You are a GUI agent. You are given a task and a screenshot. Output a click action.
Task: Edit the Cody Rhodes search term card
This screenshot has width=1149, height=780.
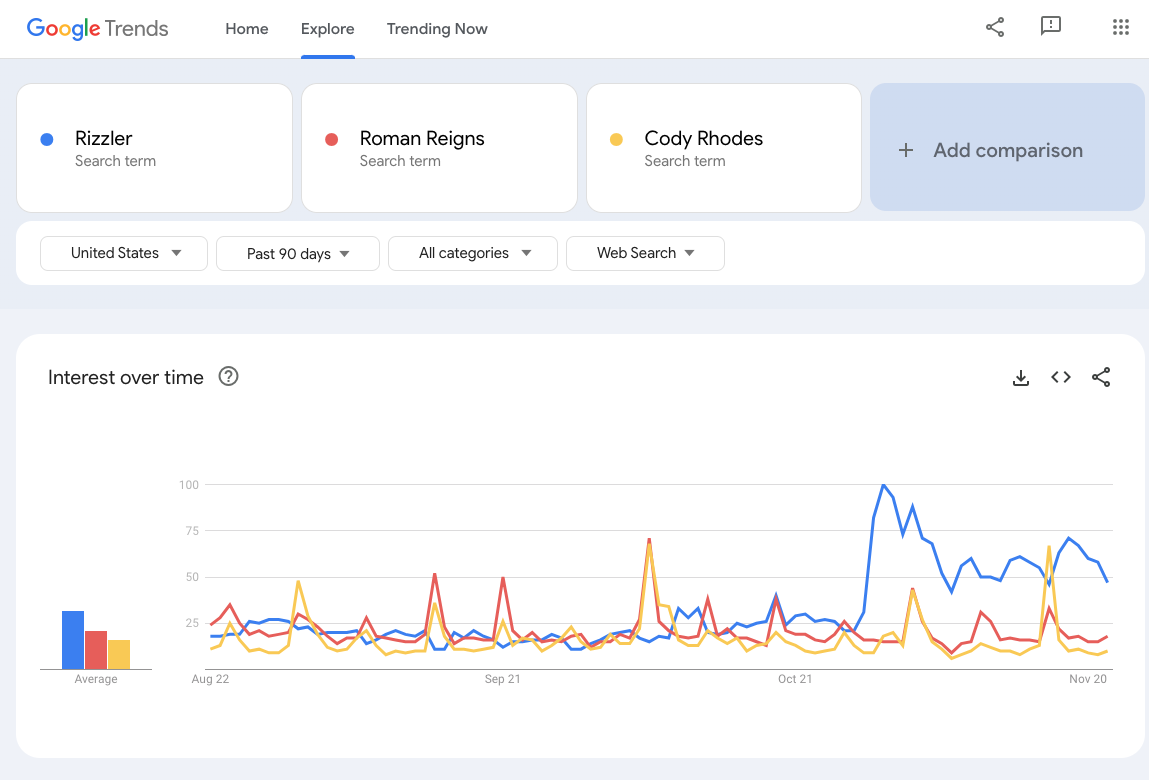click(x=724, y=148)
